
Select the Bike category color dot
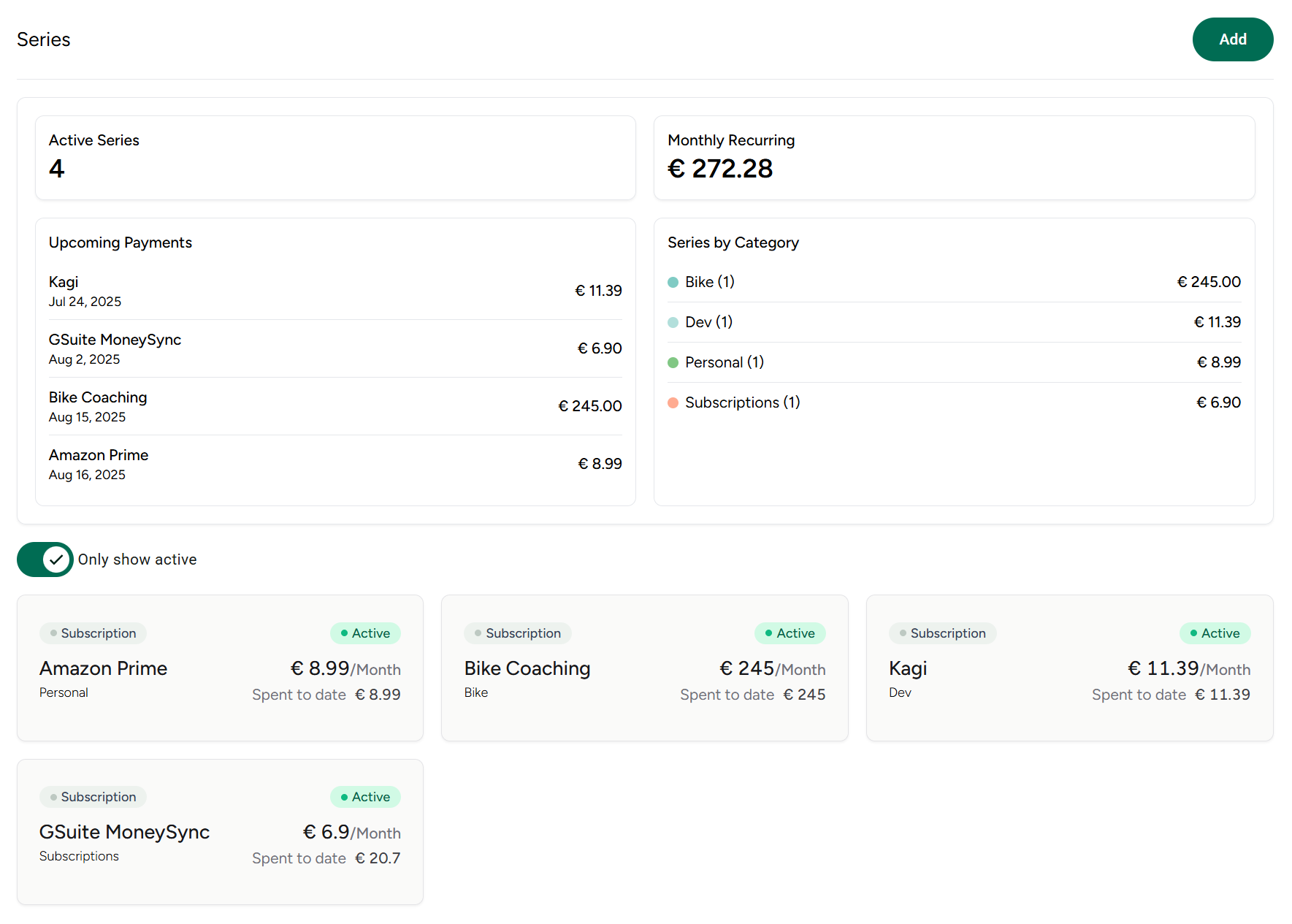(x=673, y=282)
